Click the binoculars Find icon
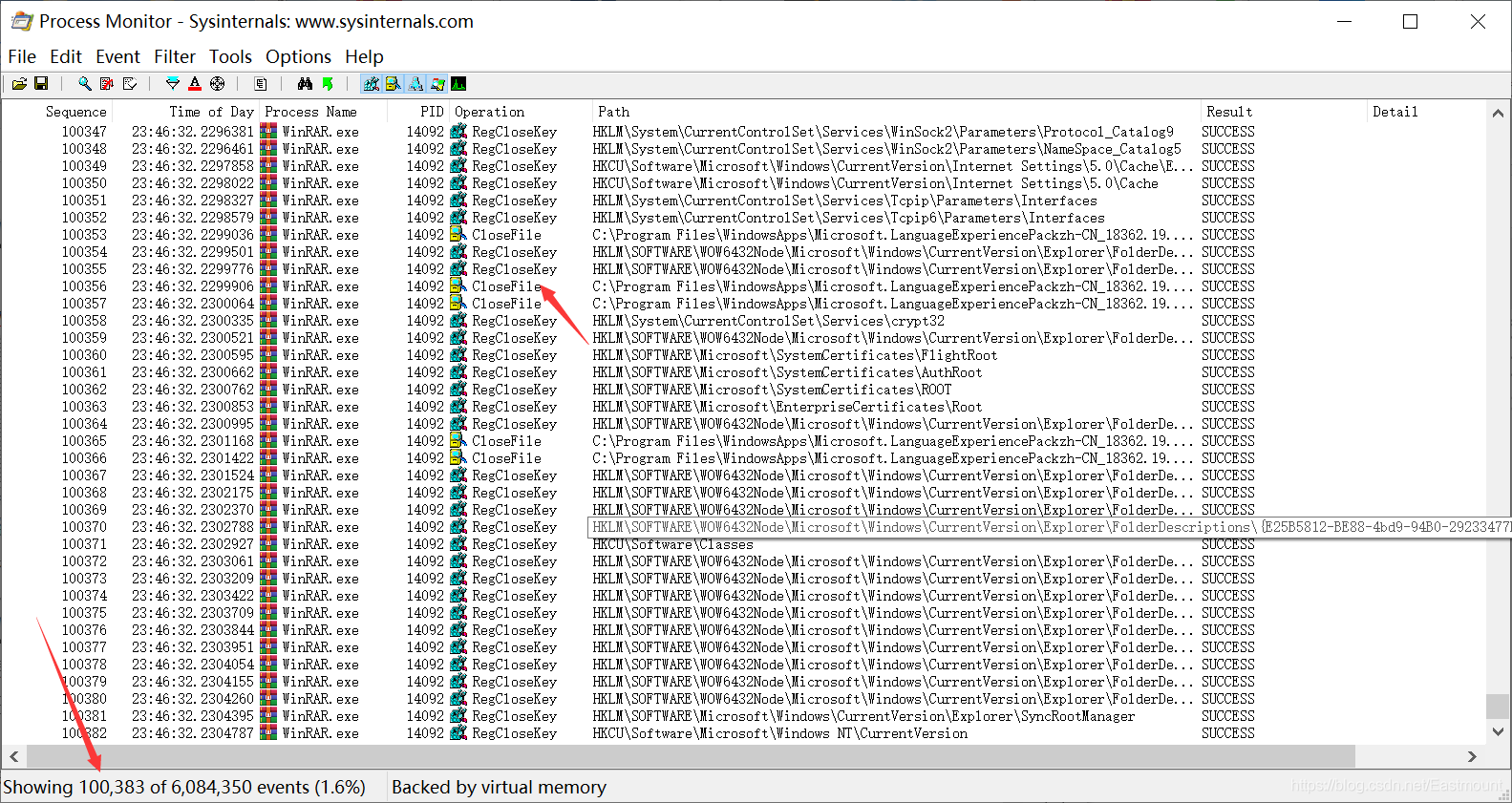Screen dimensions: 1512x803 click(x=305, y=84)
